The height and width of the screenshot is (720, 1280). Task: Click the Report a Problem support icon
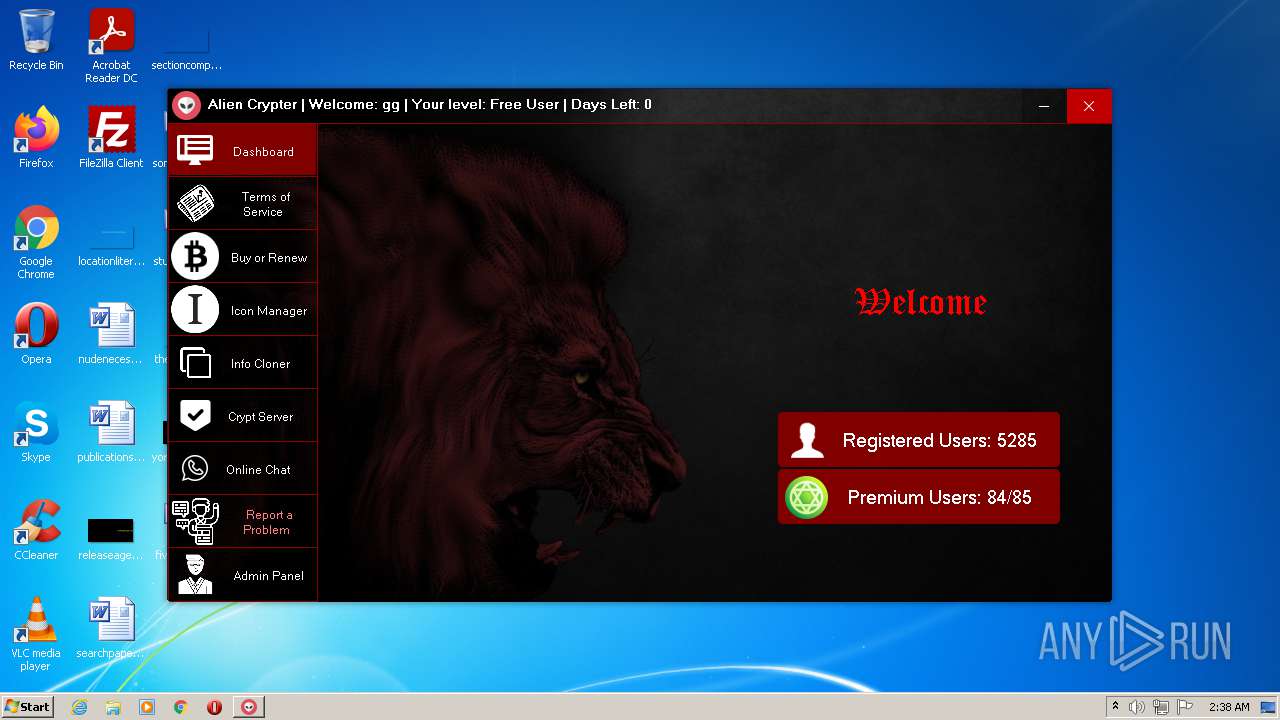point(195,522)
